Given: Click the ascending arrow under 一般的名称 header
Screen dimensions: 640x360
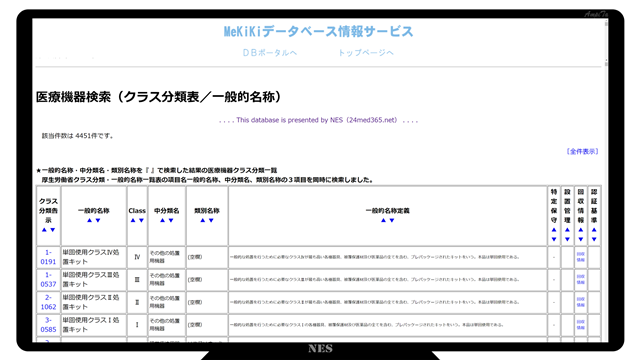Looking at the screenshot, I should [89, 220].
